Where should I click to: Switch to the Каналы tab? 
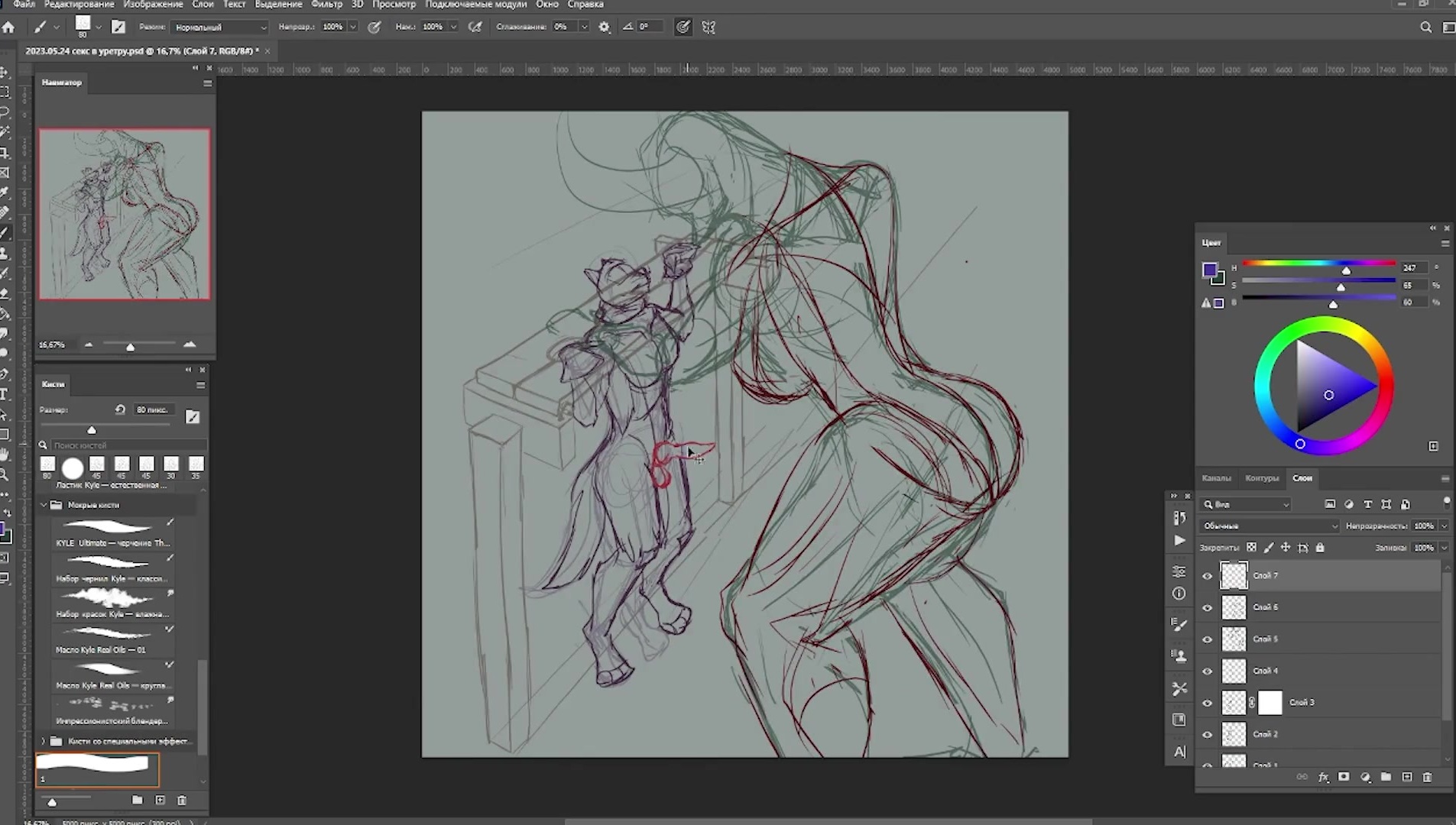coord(1216,478)
